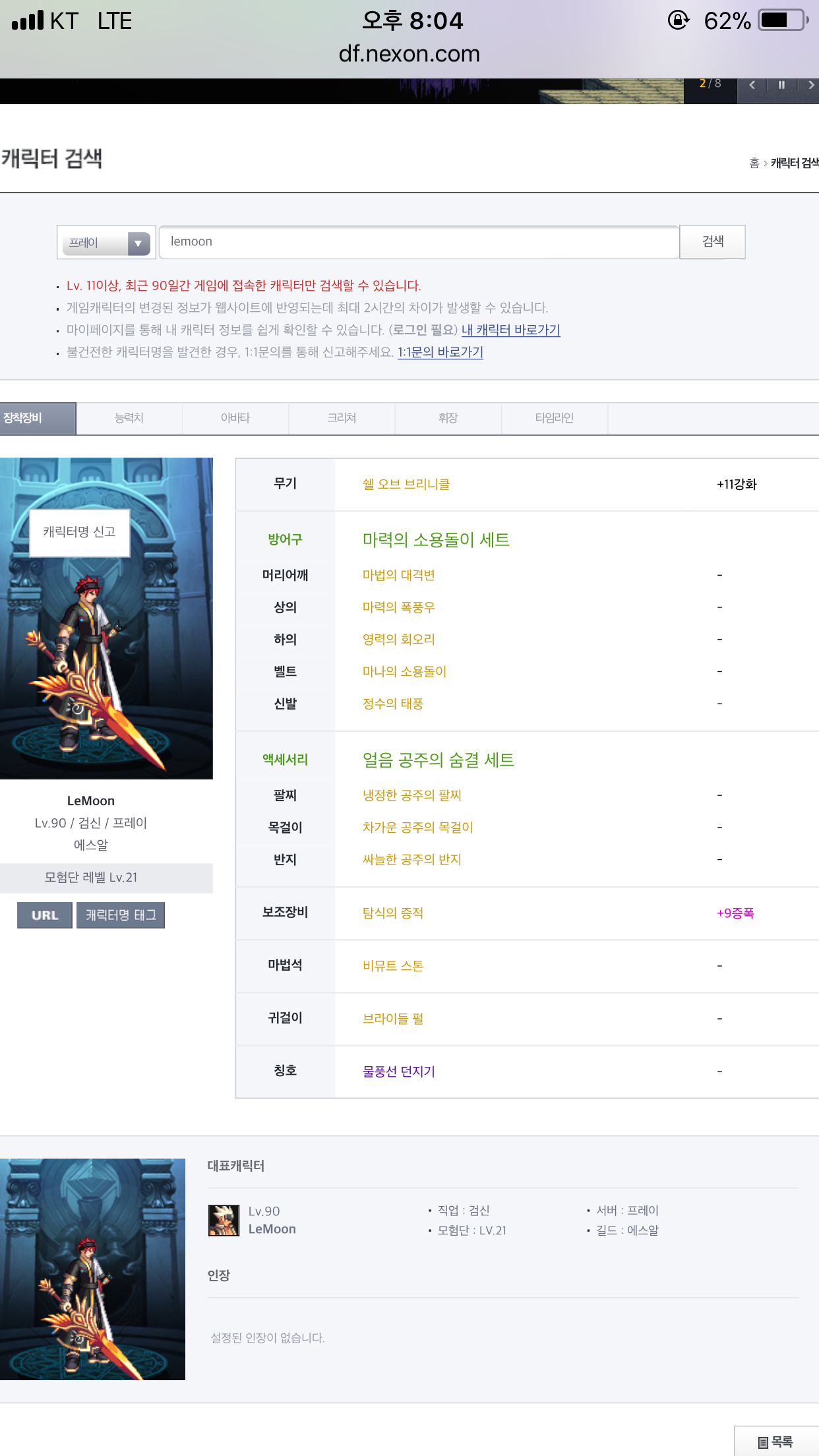Image resolution: width=819 pixels, height=1456 pixels.
Task: Click bracelet 냉정한 공주의 팔찌
Action: coord(412,796)
